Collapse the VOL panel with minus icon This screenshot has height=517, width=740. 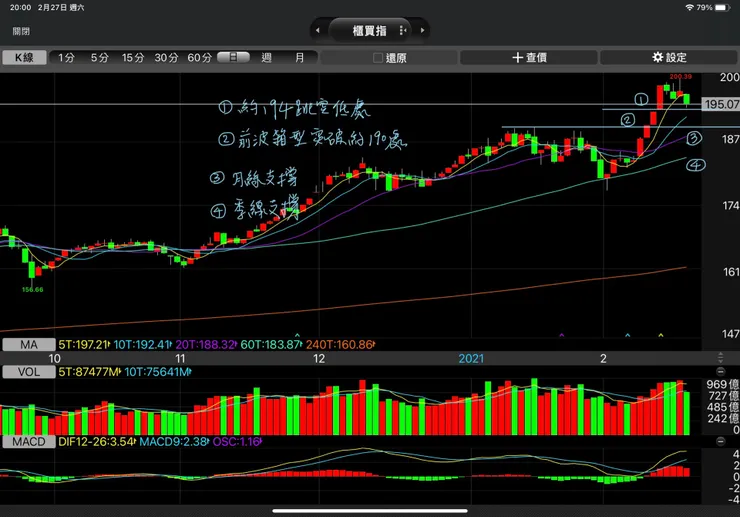point(721,371)
